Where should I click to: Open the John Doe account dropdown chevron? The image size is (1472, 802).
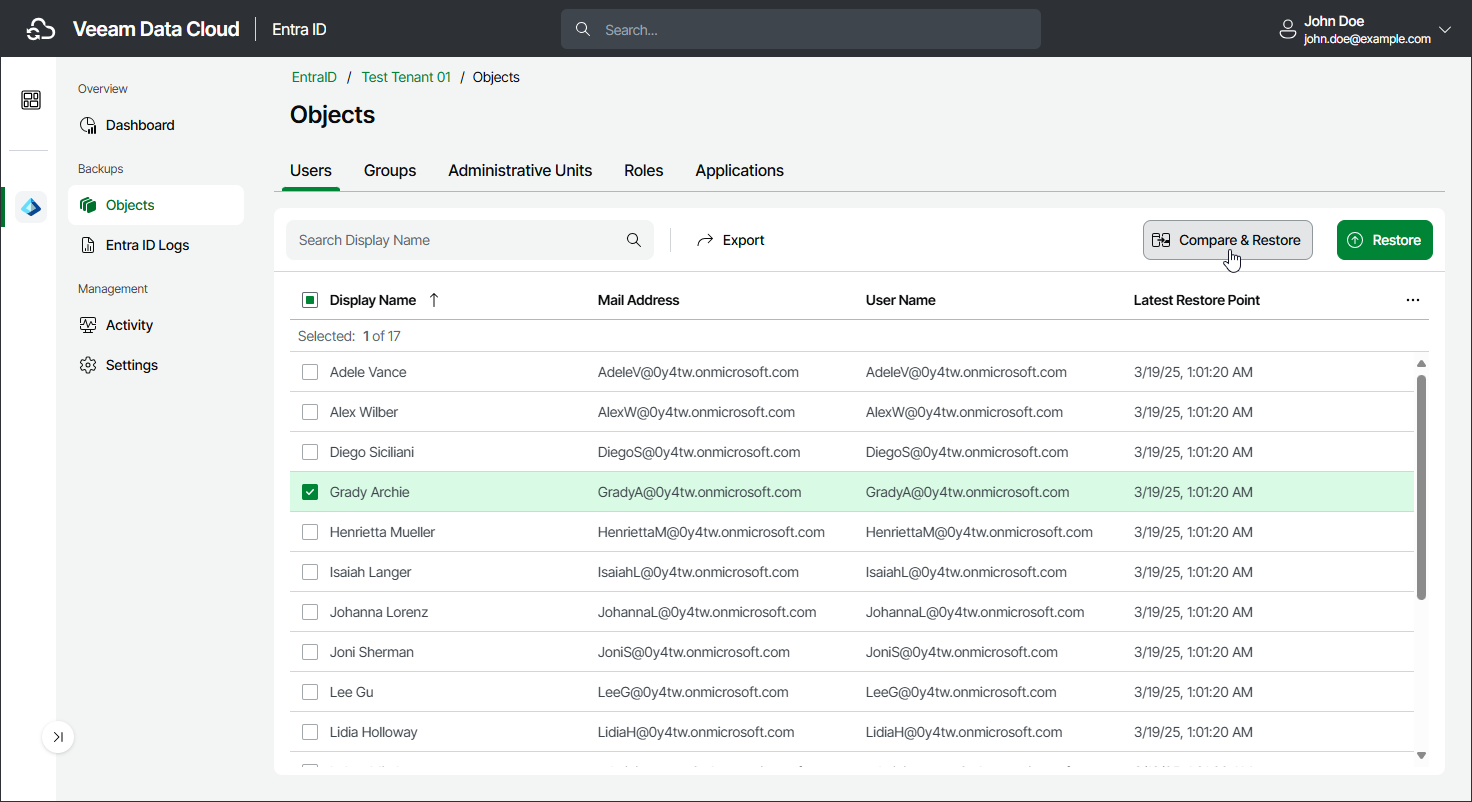1445,30
